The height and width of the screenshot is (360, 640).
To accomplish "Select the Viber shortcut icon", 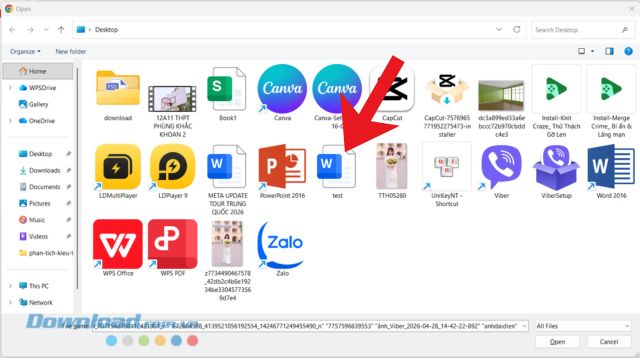I will (501, 167).
